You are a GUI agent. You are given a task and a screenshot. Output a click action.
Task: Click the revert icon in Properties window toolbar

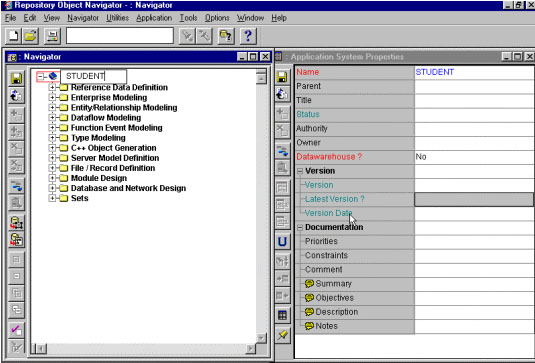pyautogui.click(x=282, y=94)
